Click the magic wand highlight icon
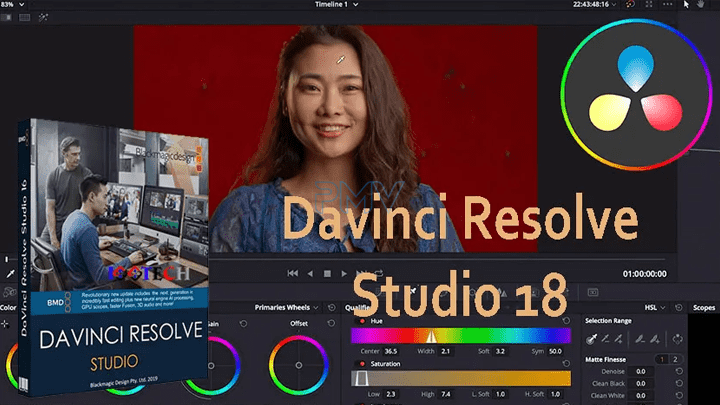The height and width of the screenshot is (405, 720). [x=43, y=17]
